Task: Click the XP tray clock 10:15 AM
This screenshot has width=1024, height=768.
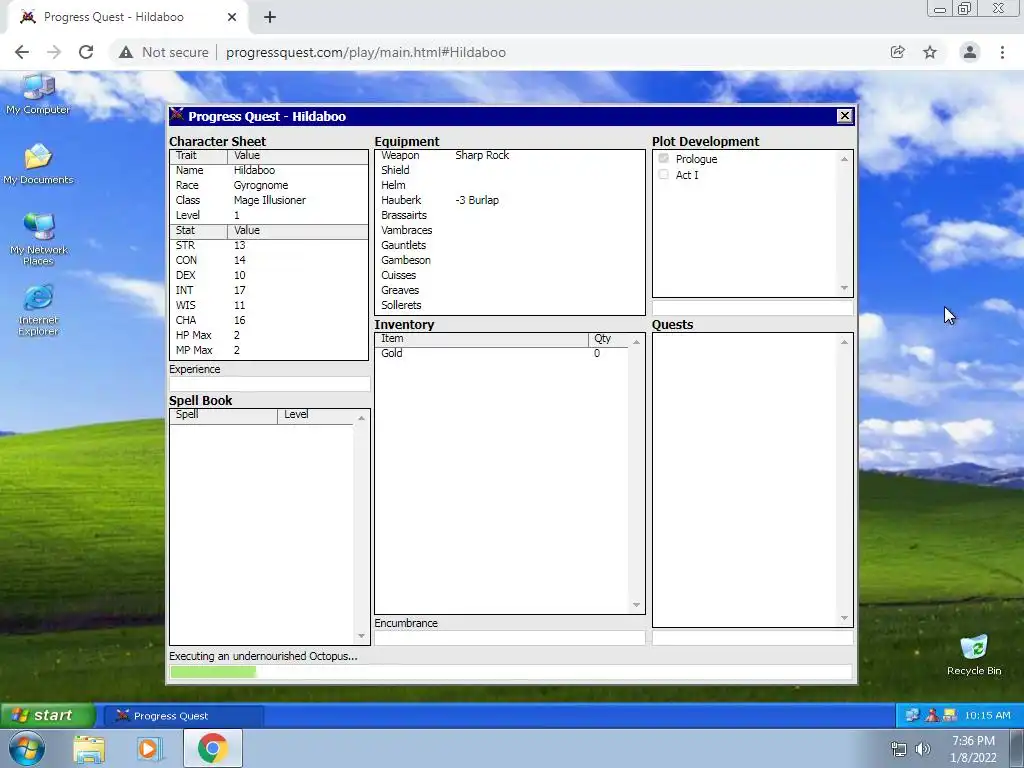Action: (987, 716)
